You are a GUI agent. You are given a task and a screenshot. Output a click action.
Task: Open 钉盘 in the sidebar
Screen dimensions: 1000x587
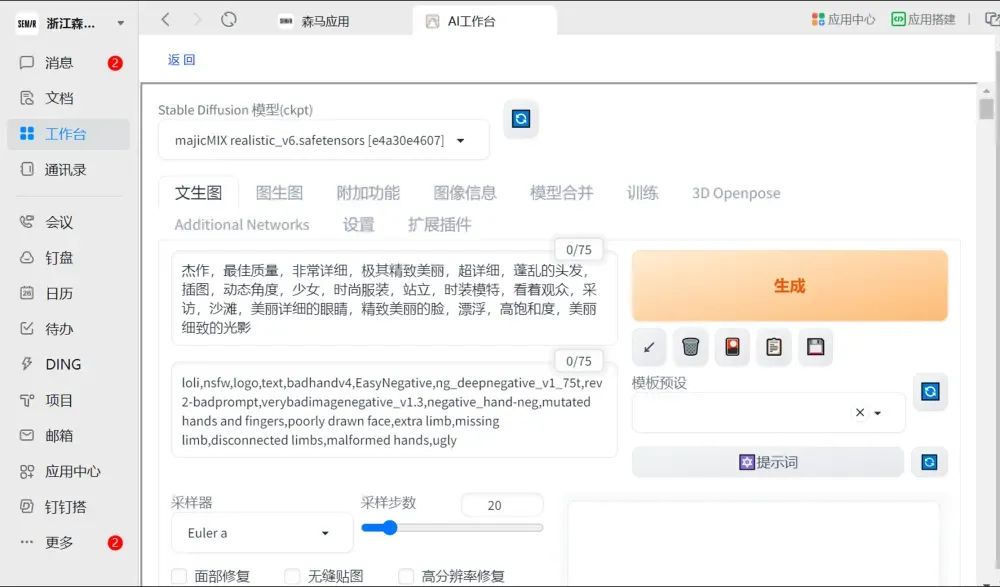coord(68,258)
